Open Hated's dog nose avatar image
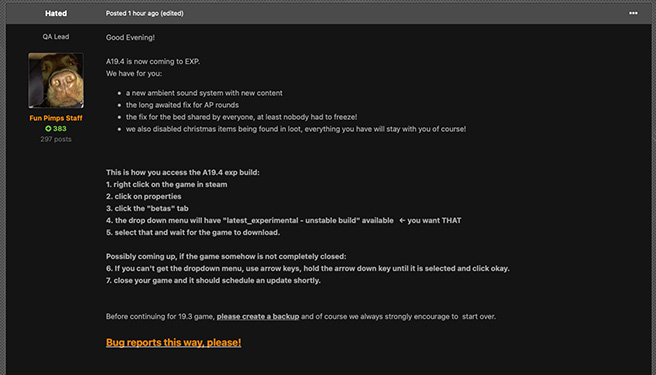 pyautogui.click(x=56, y=80)
